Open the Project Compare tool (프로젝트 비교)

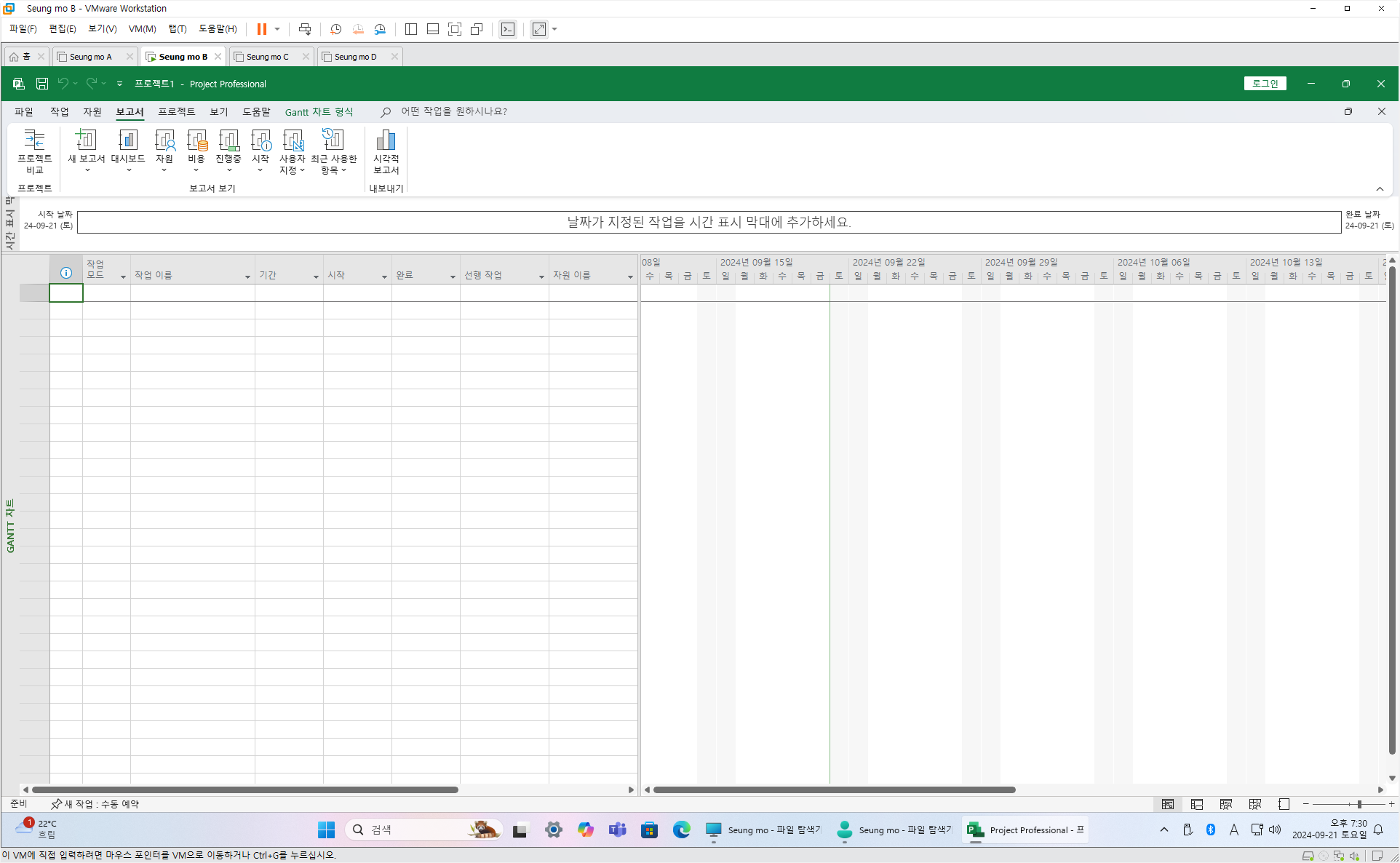coord(34,151)
